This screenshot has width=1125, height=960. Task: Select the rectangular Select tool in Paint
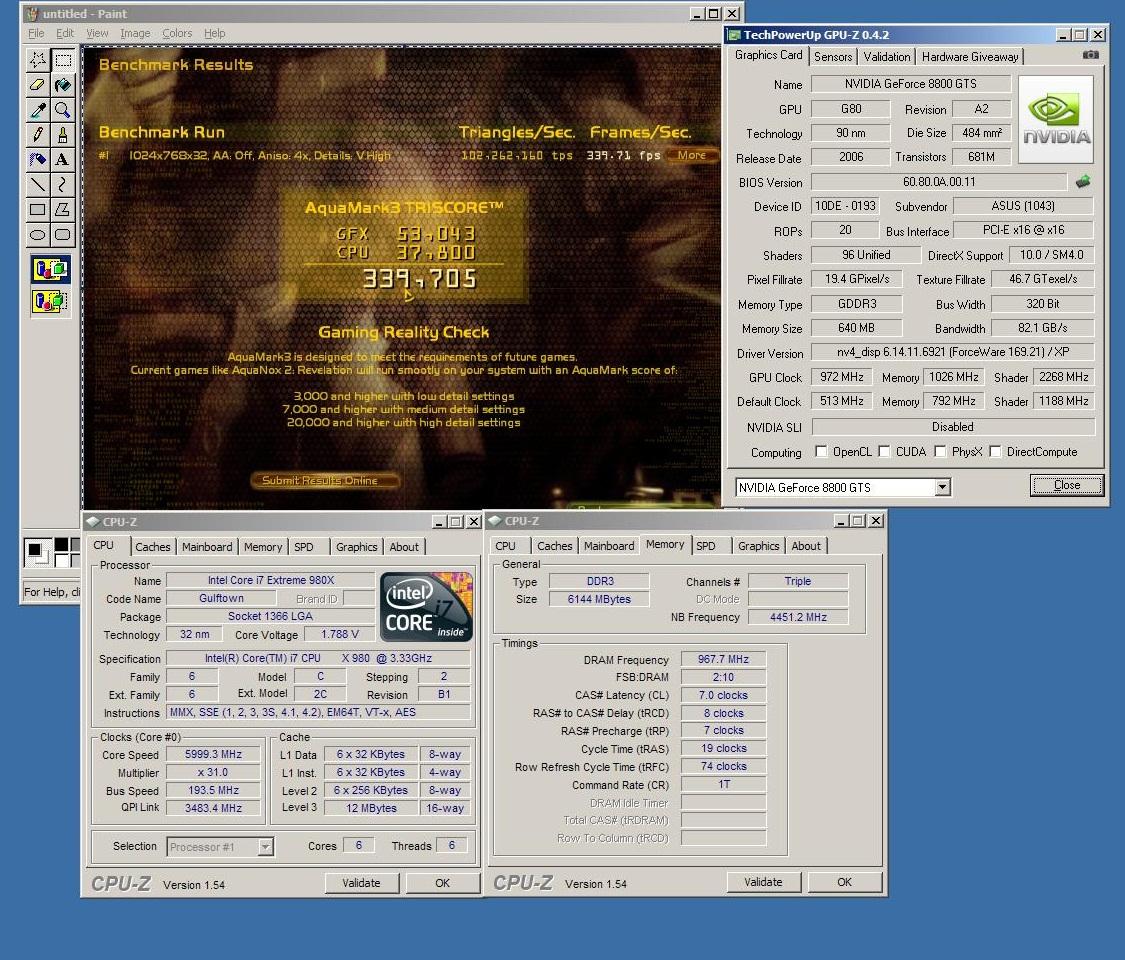coord(63,60)
